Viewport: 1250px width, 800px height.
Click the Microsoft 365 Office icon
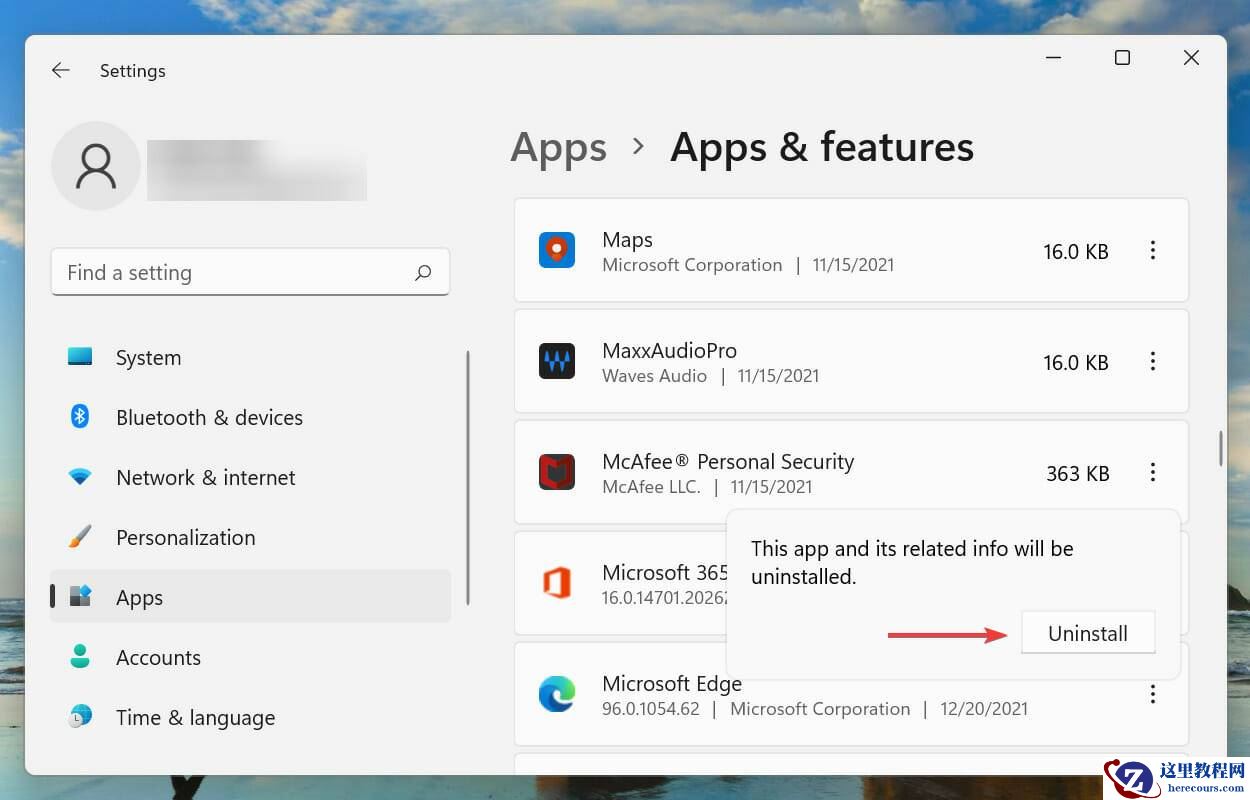click(x=557, y=583)
